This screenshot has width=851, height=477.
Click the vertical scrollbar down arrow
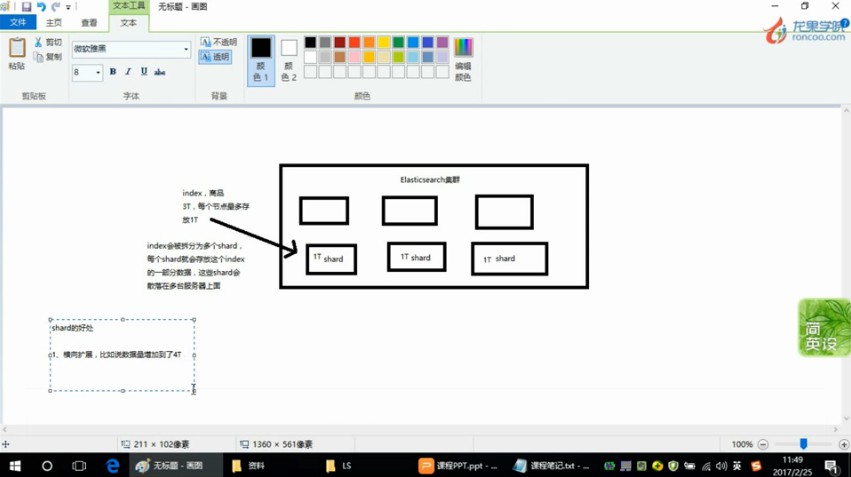point(846,418)
